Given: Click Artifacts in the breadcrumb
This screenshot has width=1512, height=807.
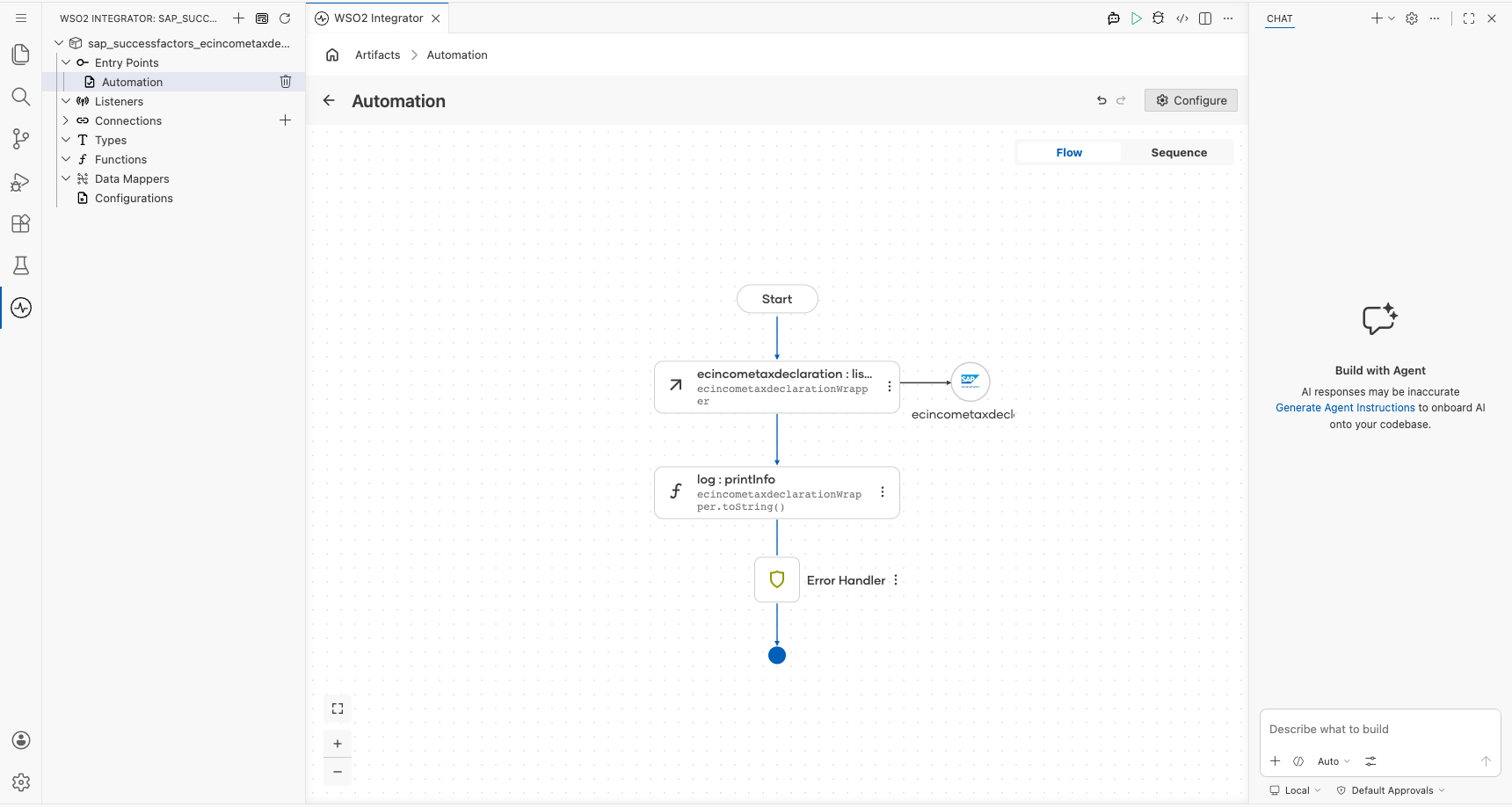Looking at the screenshot, I should point(378,55).
